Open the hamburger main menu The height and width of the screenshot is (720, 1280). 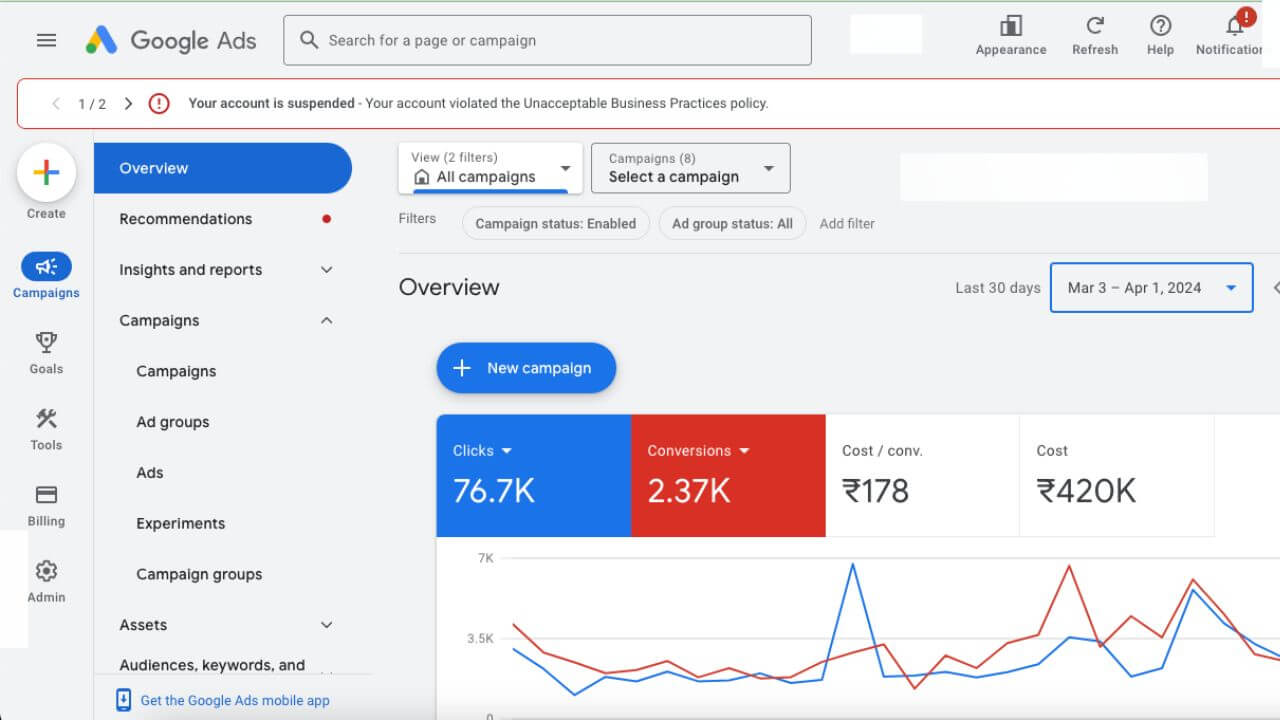(x=46, y=41)
